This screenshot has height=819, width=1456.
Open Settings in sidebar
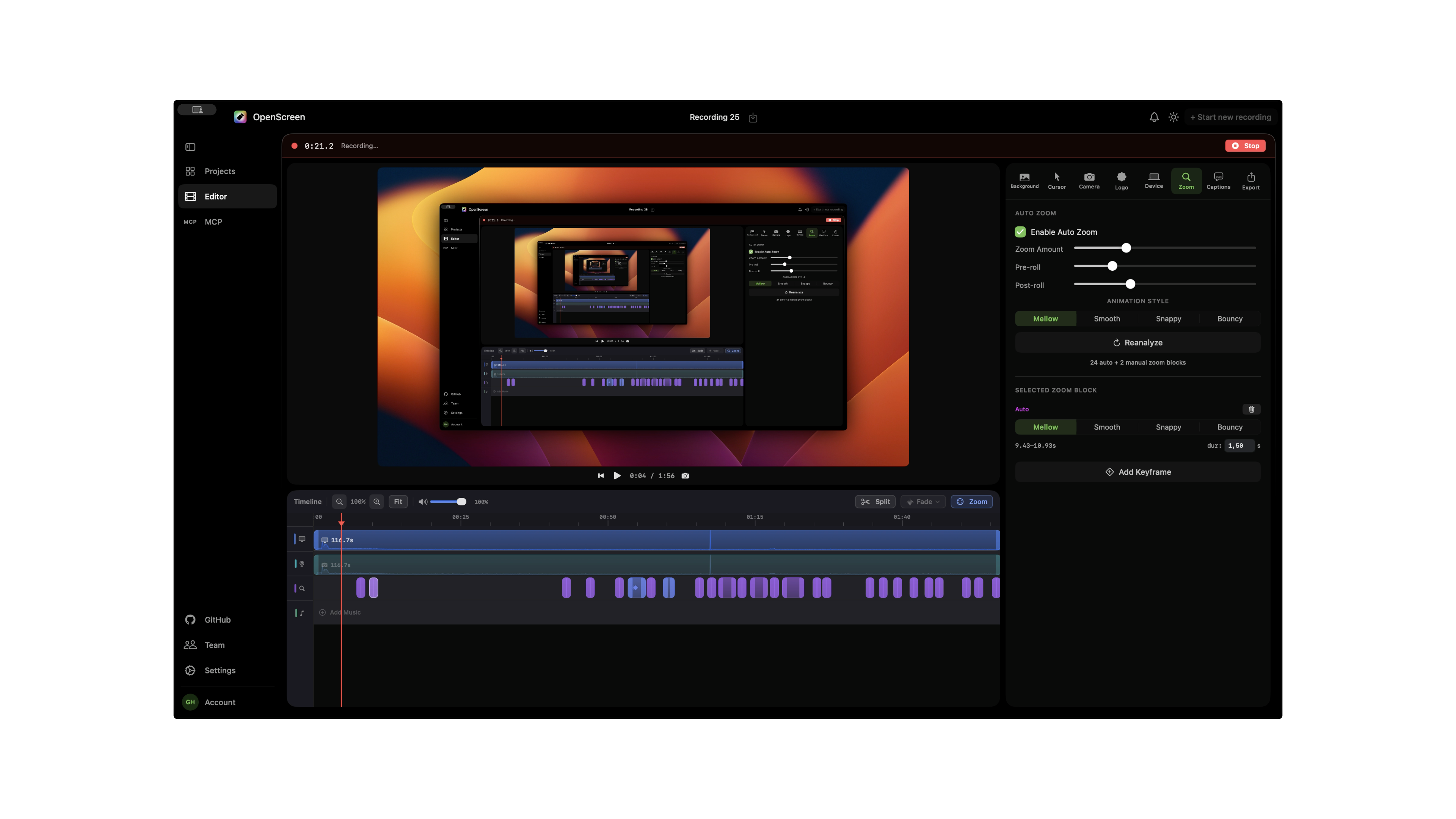227,670
